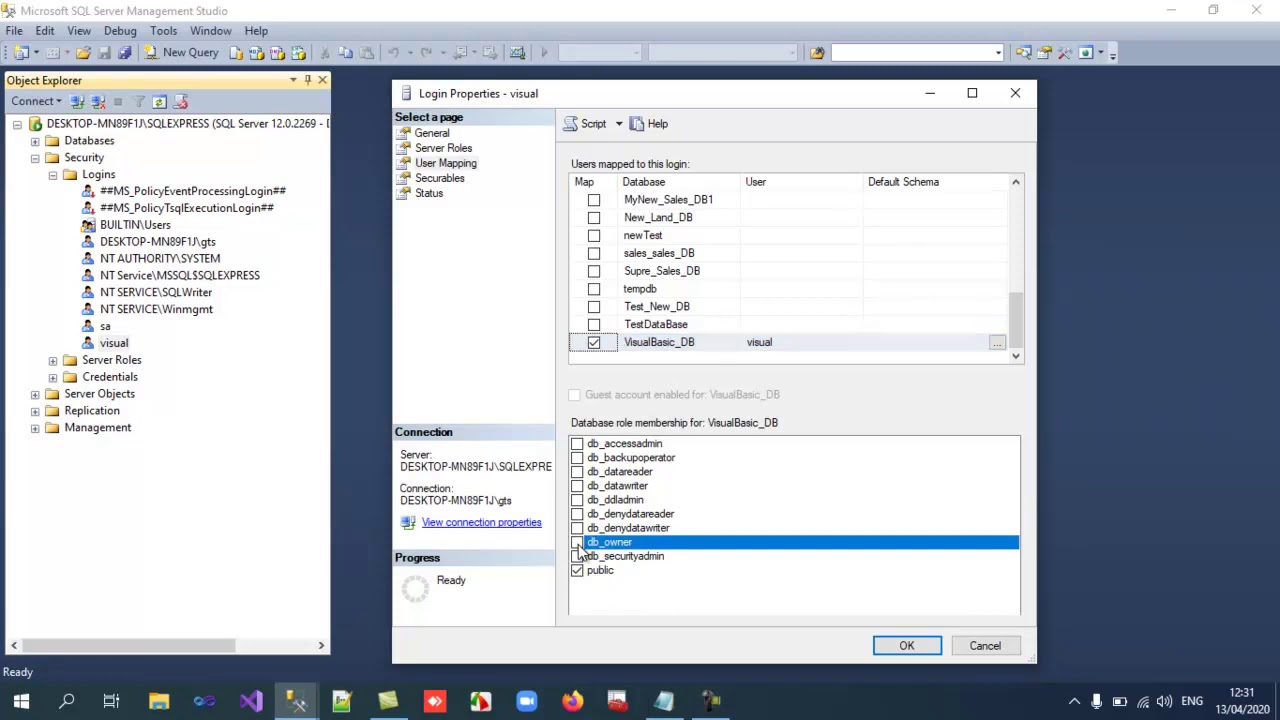Click the Disconnect icon in Object Explorer
Screen dimensions: 1280x720
tap(98, 101)
